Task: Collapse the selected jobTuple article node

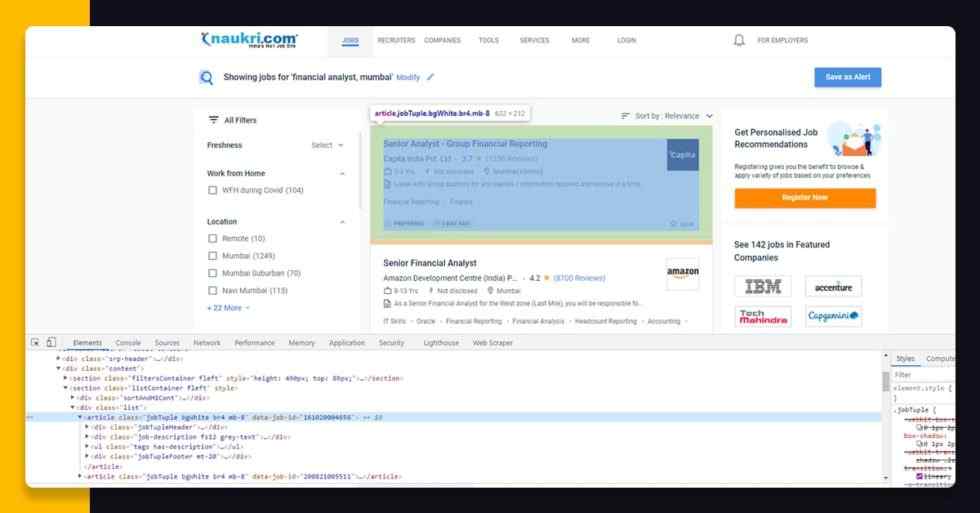Action: click(x=79, y=417)
